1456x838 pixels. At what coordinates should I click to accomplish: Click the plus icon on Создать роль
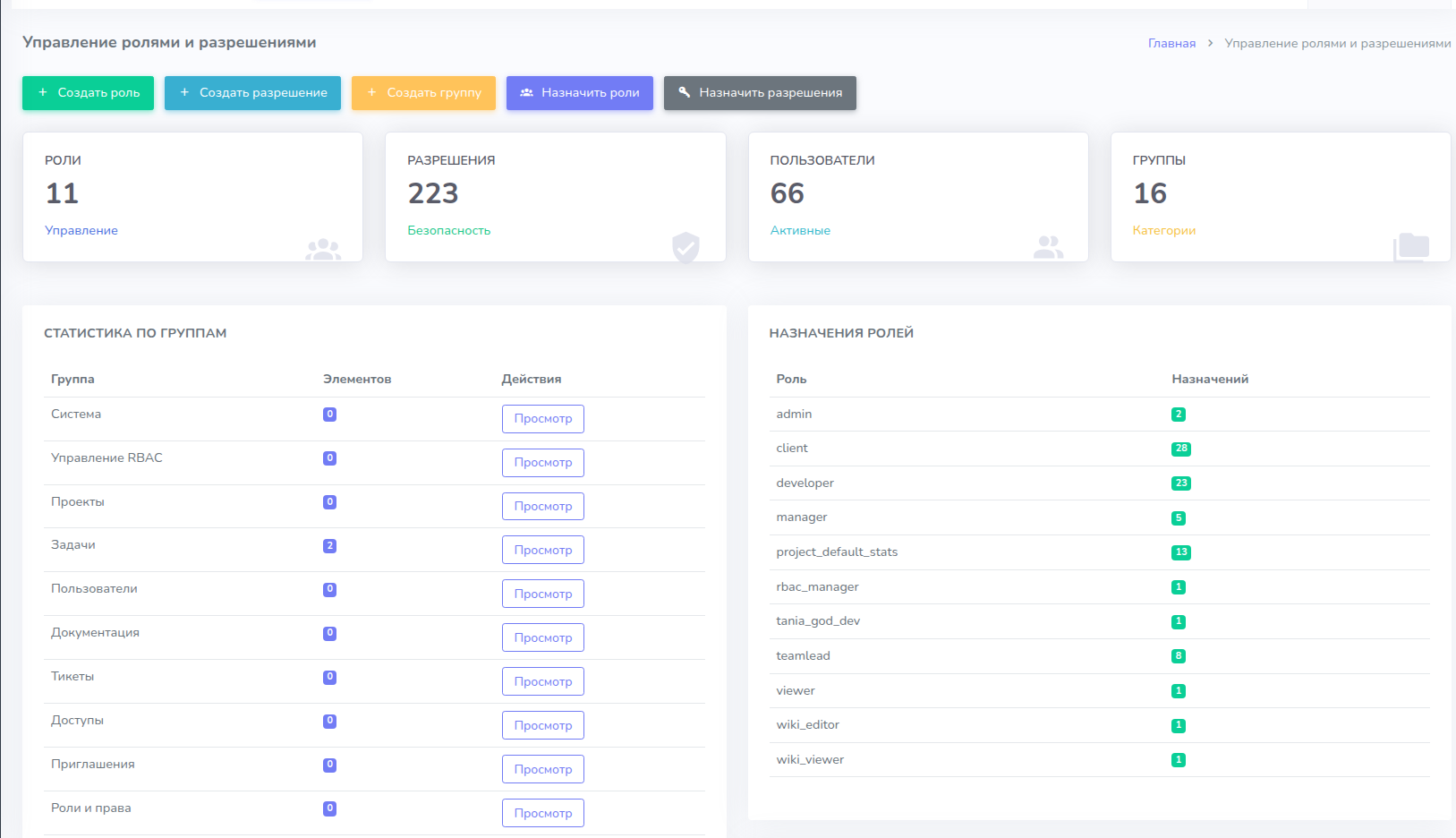42,92
